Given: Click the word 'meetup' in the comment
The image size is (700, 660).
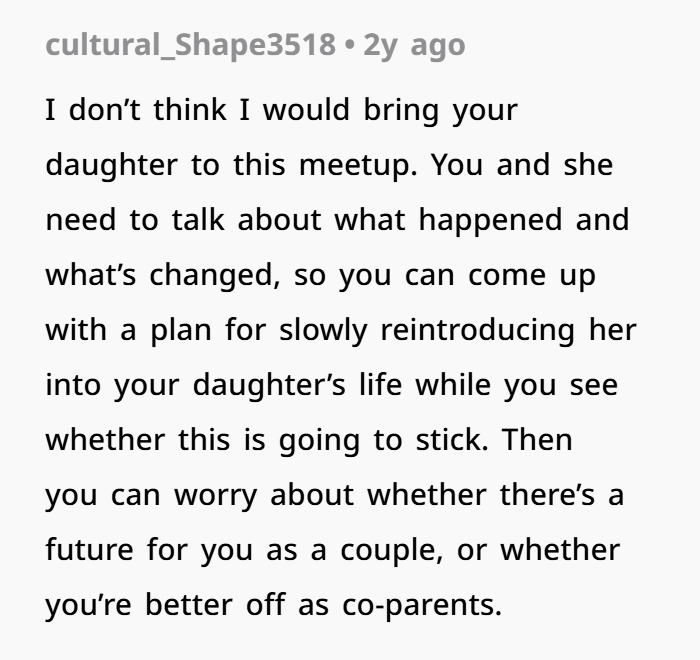Looking at the screenshot, I should (358, 166).
